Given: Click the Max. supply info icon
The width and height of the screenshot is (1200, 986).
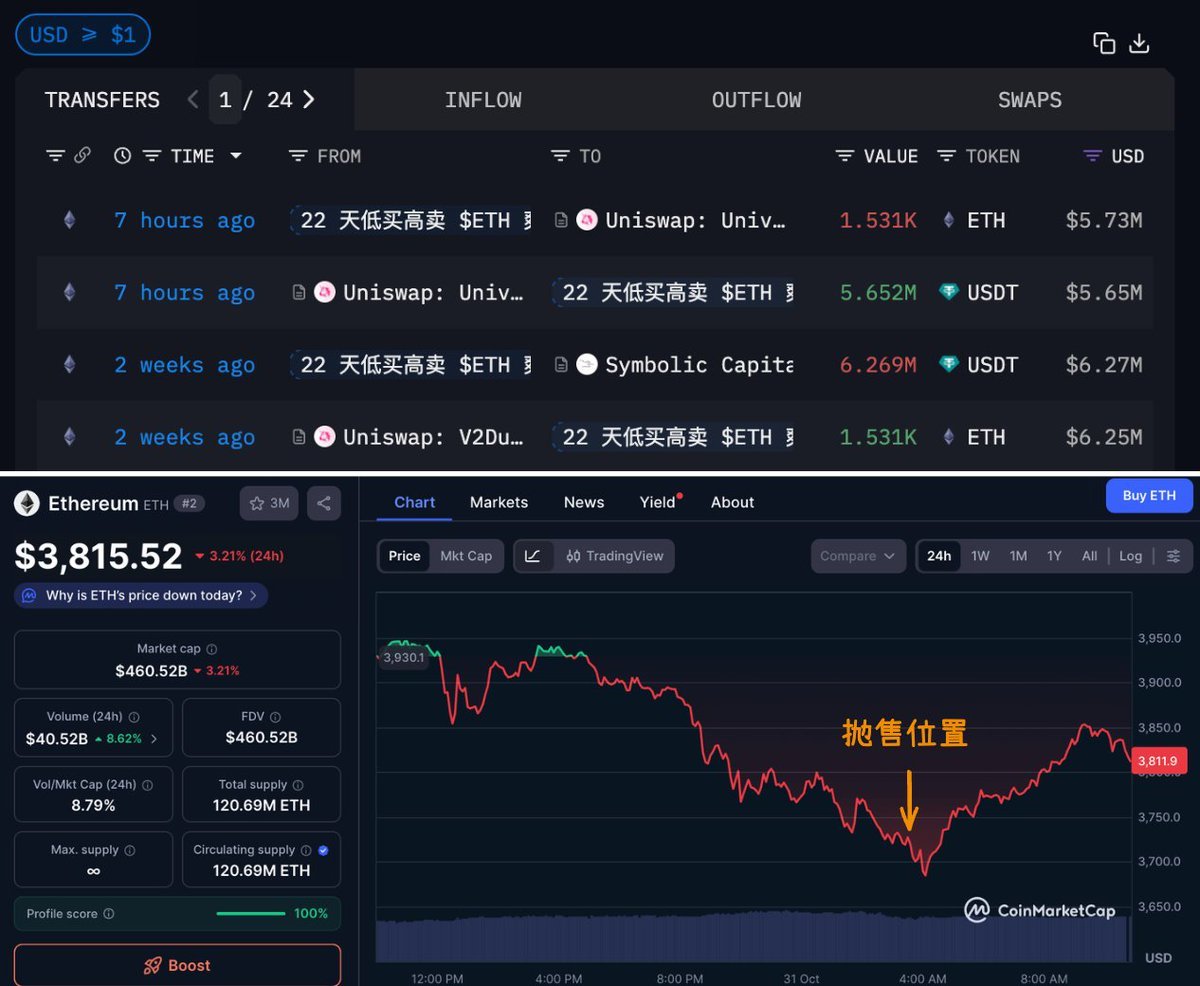Looking at the screenshot, I should pos(129,850).
